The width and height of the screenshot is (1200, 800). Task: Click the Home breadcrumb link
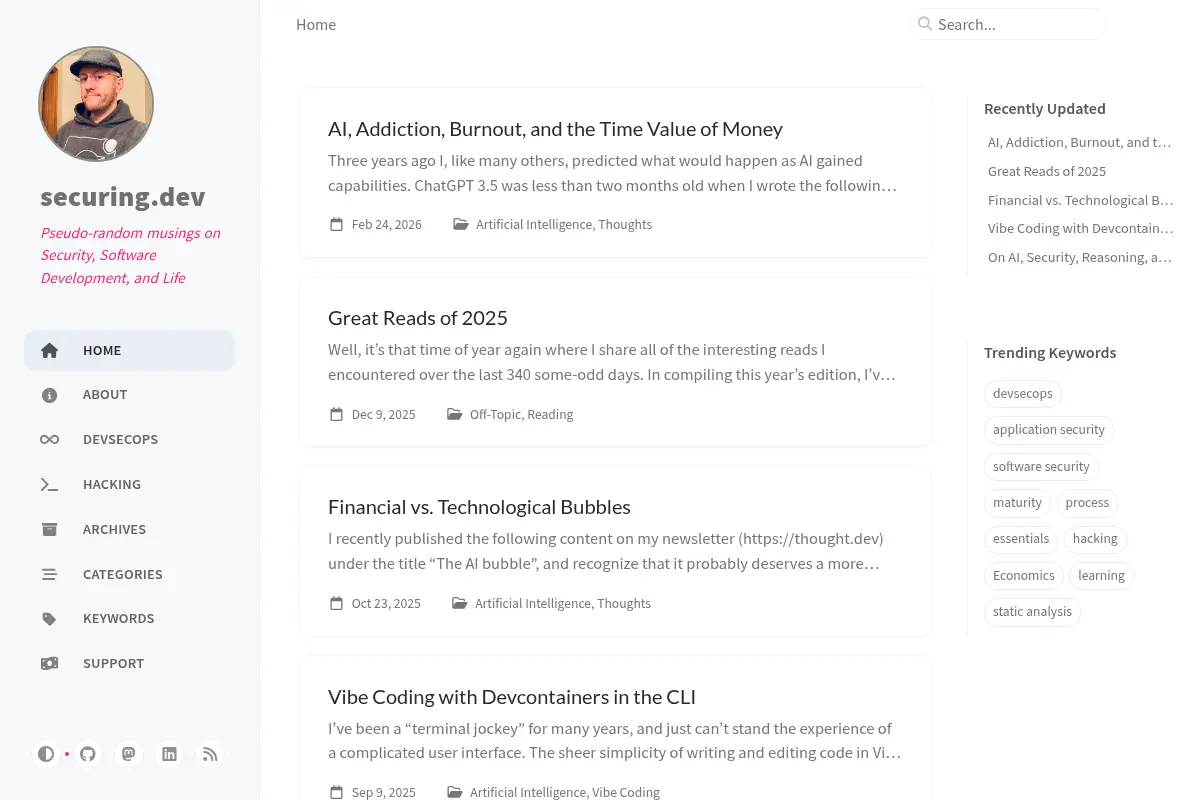click(316, 25)
